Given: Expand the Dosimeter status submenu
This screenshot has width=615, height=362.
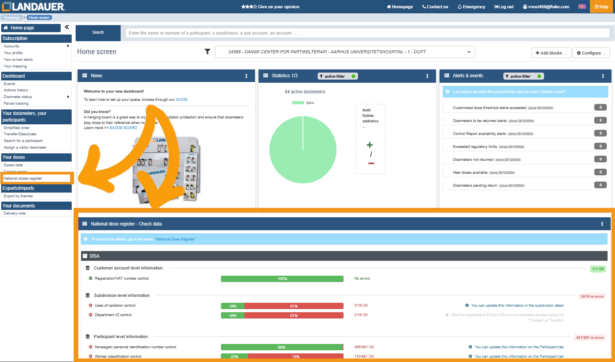Looking at the screenshot, I should click(x=68, y=97).
